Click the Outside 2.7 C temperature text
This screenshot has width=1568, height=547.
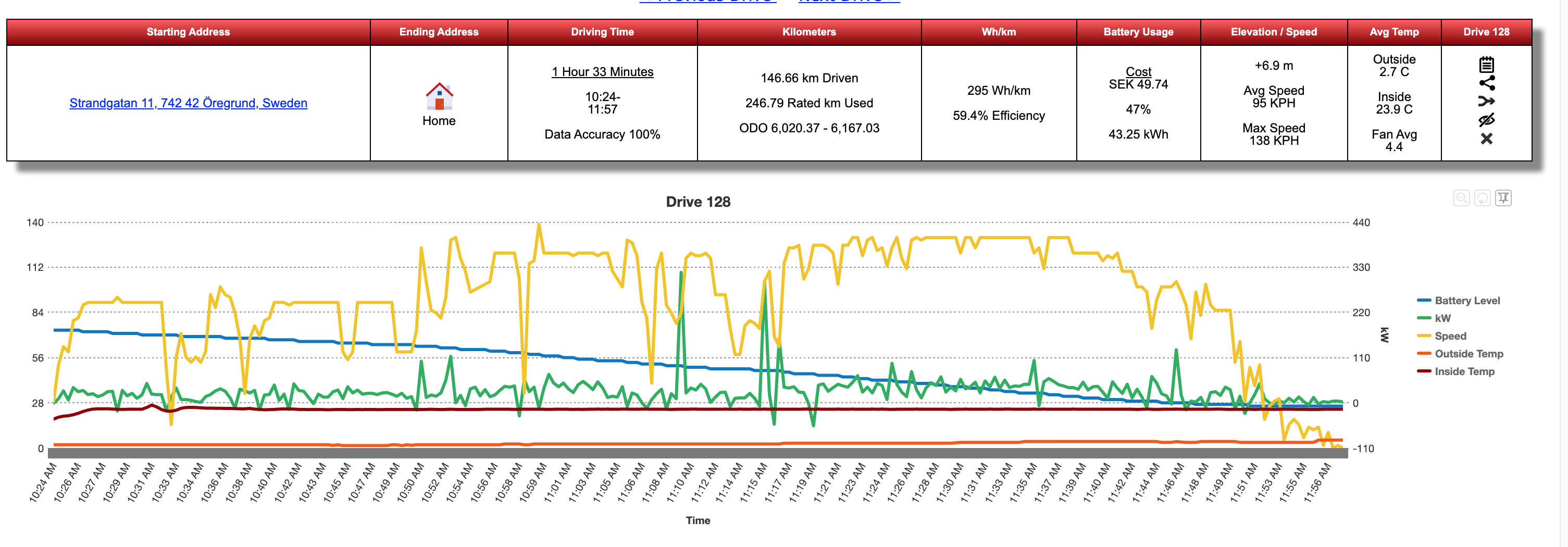pos(1394,66)
